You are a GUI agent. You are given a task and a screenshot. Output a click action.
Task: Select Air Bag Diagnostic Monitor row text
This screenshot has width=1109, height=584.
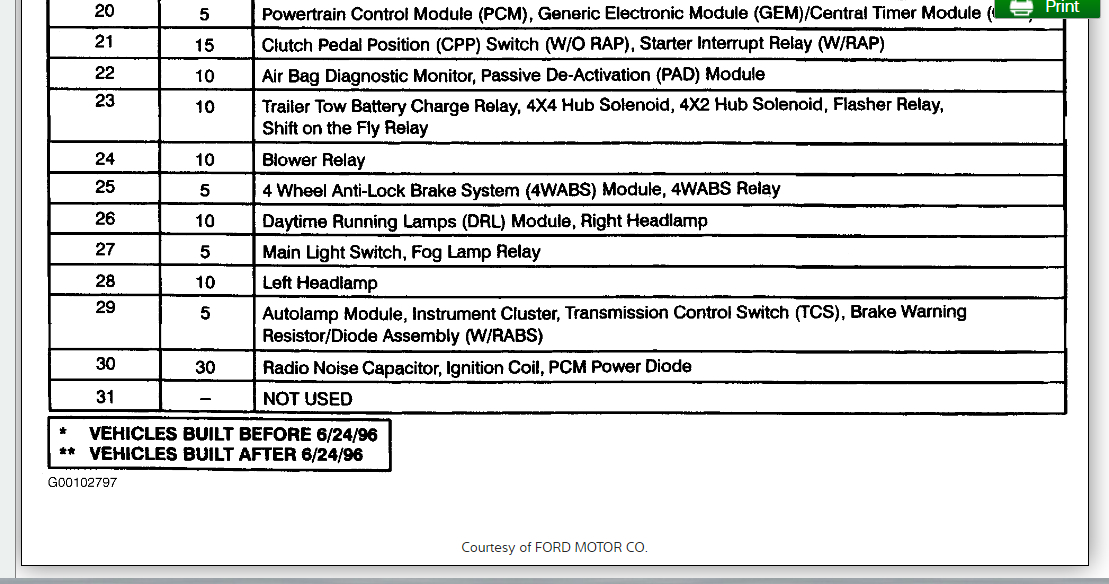point(513,75)
